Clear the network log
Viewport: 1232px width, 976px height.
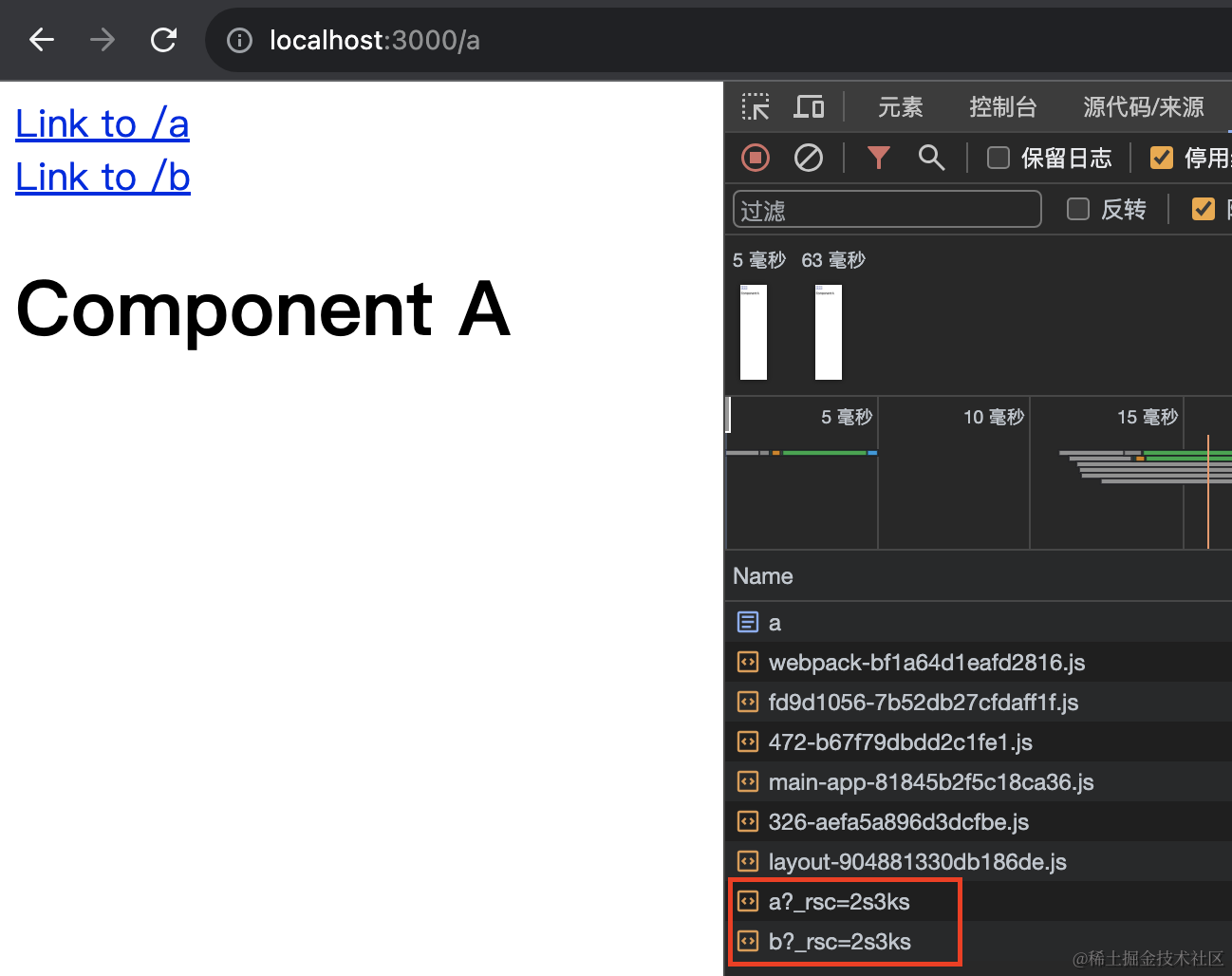tap(809, 158)
